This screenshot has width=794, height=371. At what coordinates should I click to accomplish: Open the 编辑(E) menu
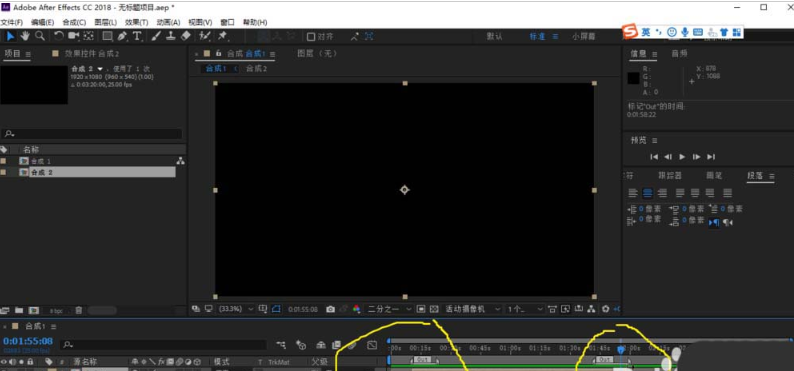click(x=43, y=22)
